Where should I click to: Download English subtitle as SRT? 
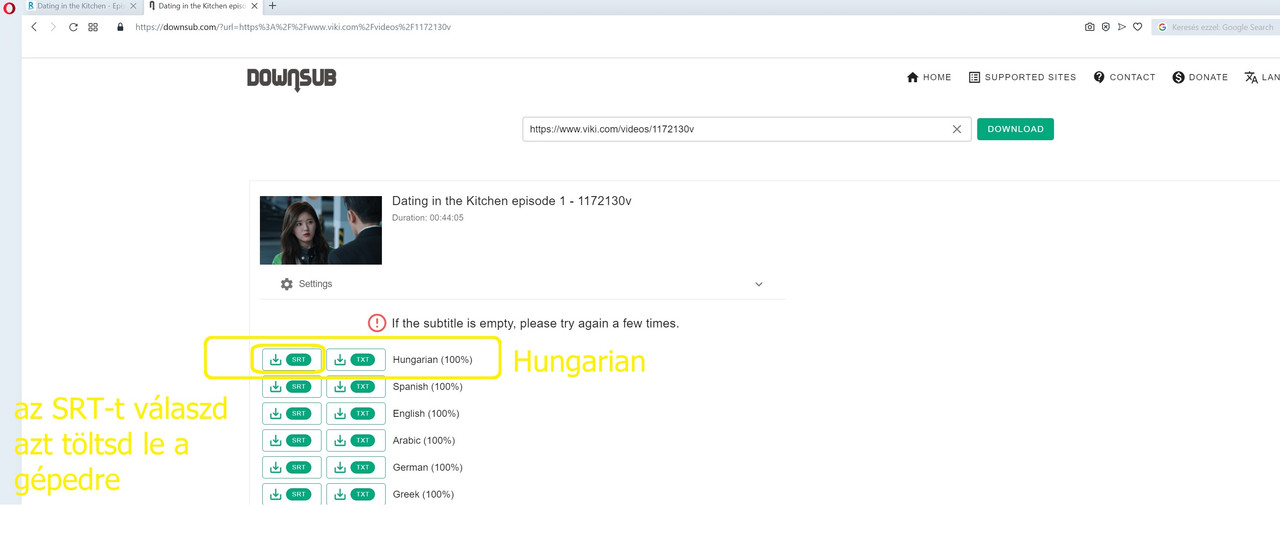click(x=292, y=414)
